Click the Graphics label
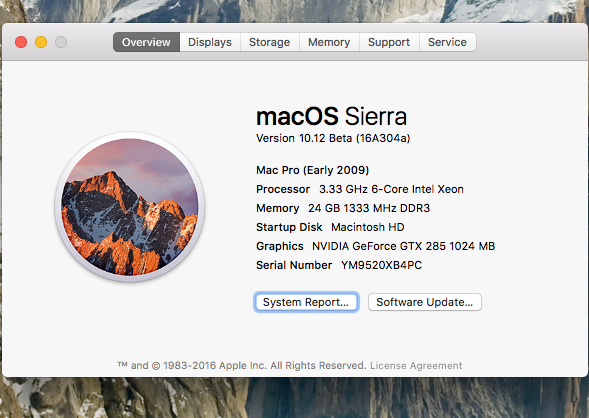 (280, 246)
